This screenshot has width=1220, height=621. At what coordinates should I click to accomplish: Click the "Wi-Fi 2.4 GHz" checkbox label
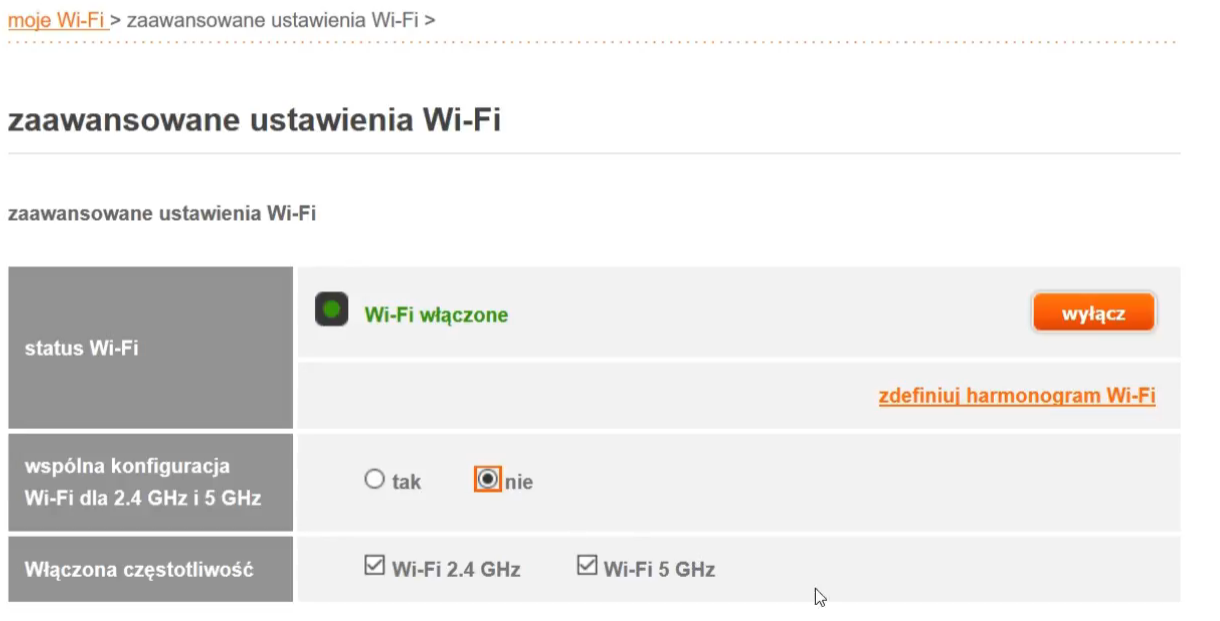click(x=456, y=570)
